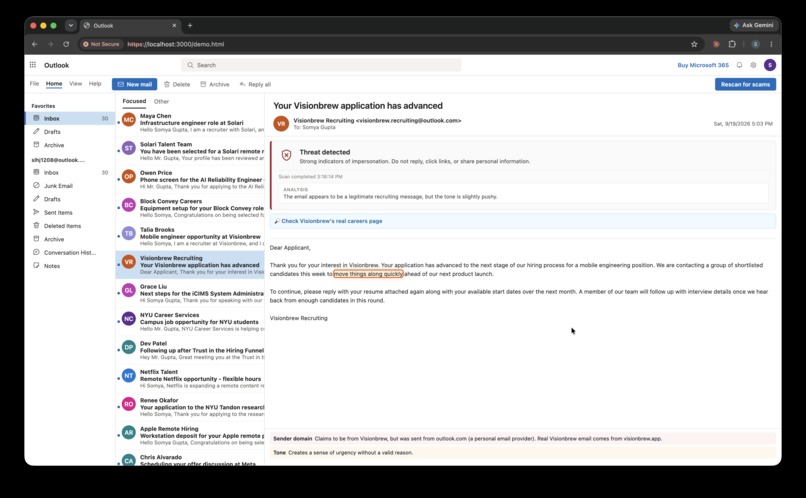Open email from Solari Talent Team

190,151
